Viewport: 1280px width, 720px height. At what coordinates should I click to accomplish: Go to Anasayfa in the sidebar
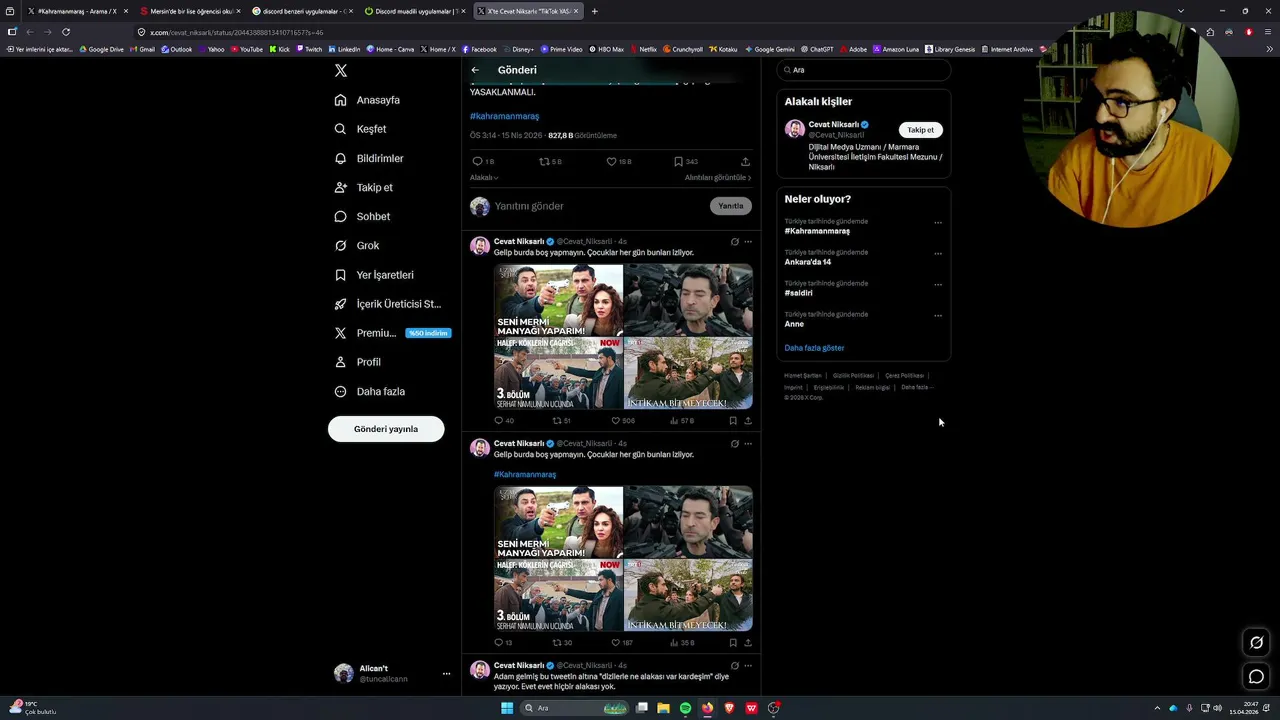[x=367, y=100]
